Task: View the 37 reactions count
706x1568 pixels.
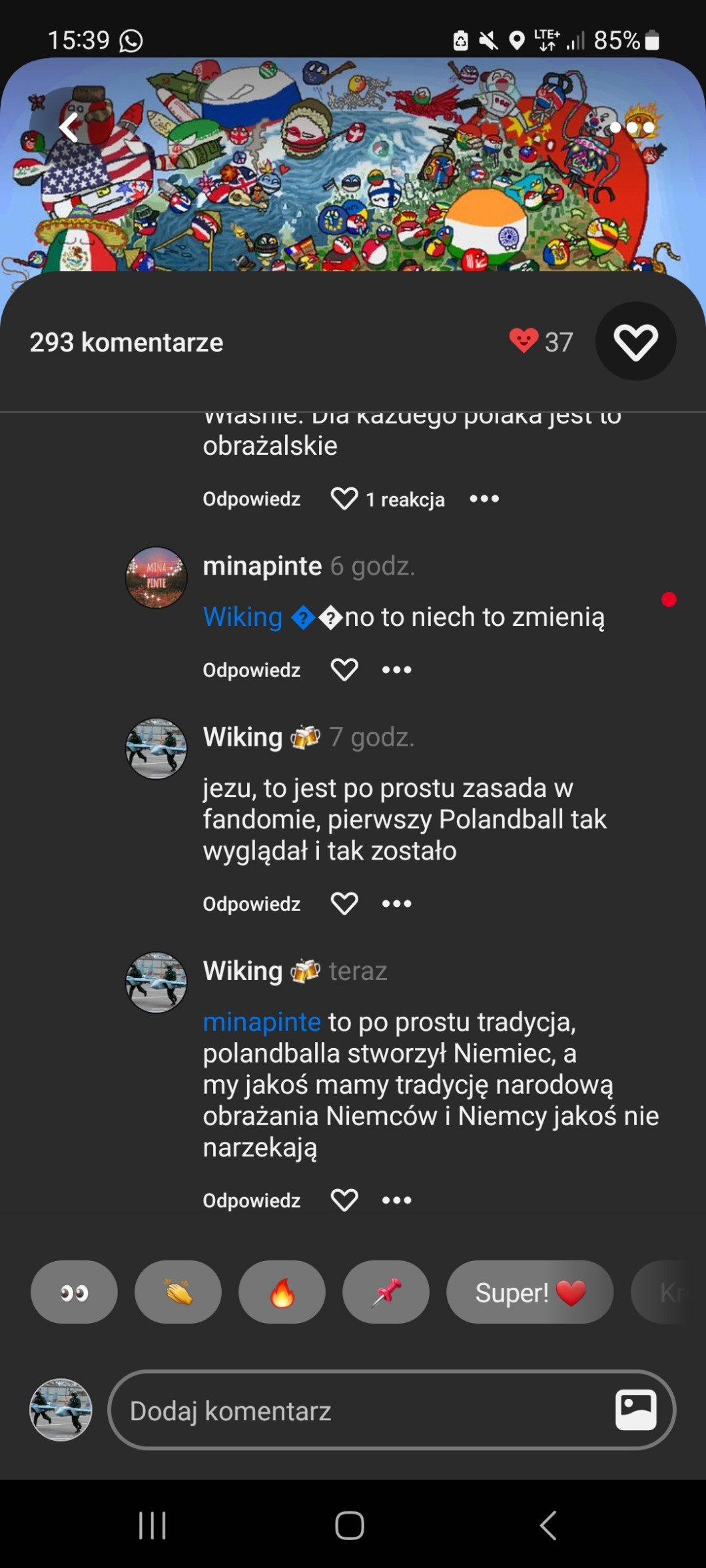Action: click(541, 342)
